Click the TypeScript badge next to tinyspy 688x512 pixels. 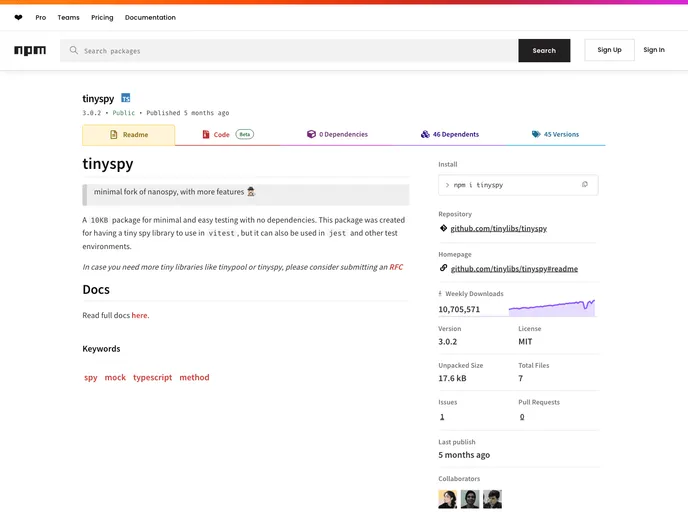click(125, 98)
